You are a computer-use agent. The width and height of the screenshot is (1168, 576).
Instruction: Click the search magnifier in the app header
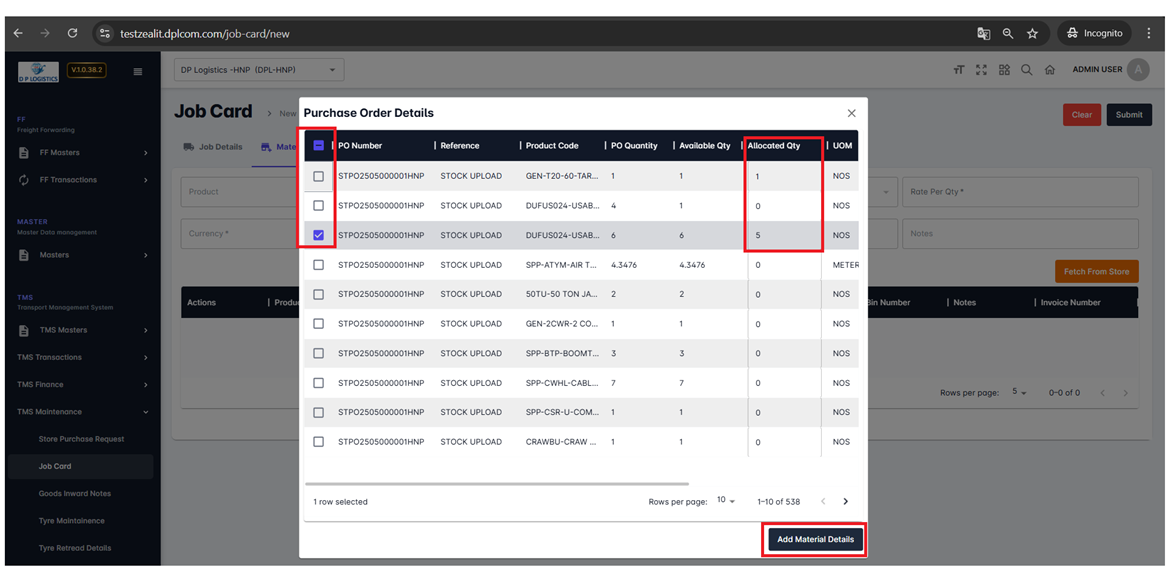tap(1027, 70)
